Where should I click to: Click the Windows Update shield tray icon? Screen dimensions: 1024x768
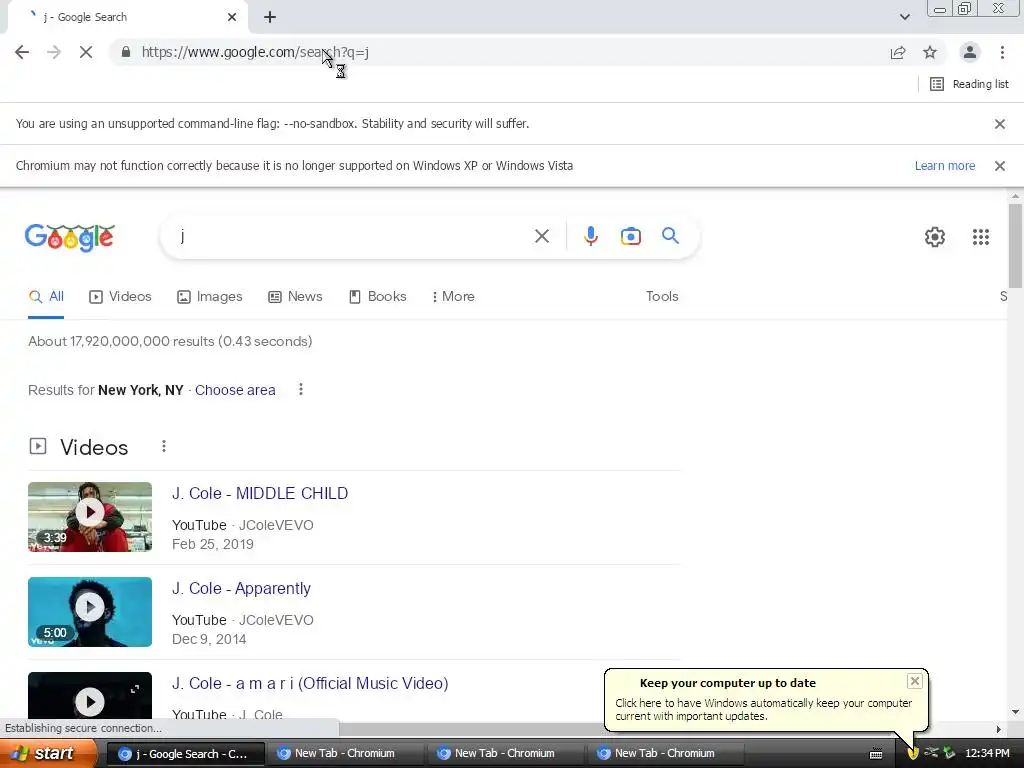click(x=913, y=754)
